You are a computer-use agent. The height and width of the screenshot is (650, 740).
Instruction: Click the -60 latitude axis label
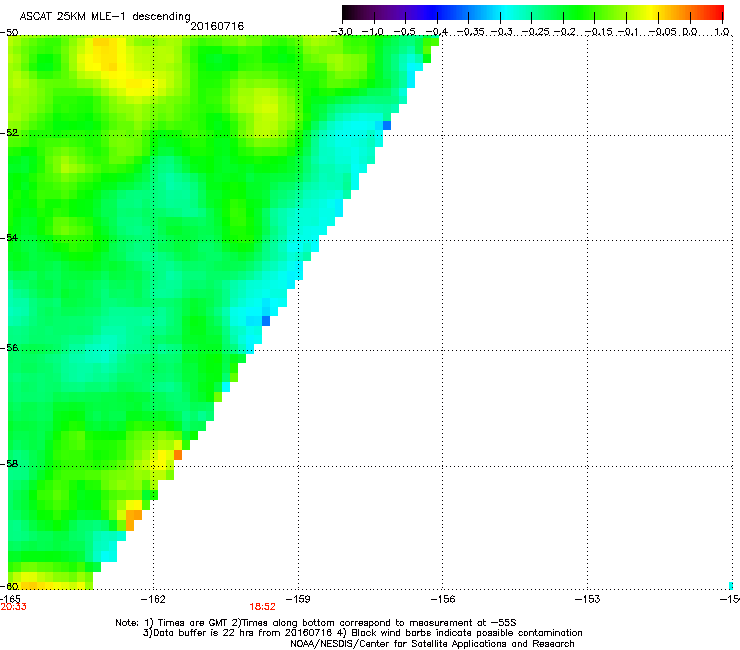tap(9, 587)
